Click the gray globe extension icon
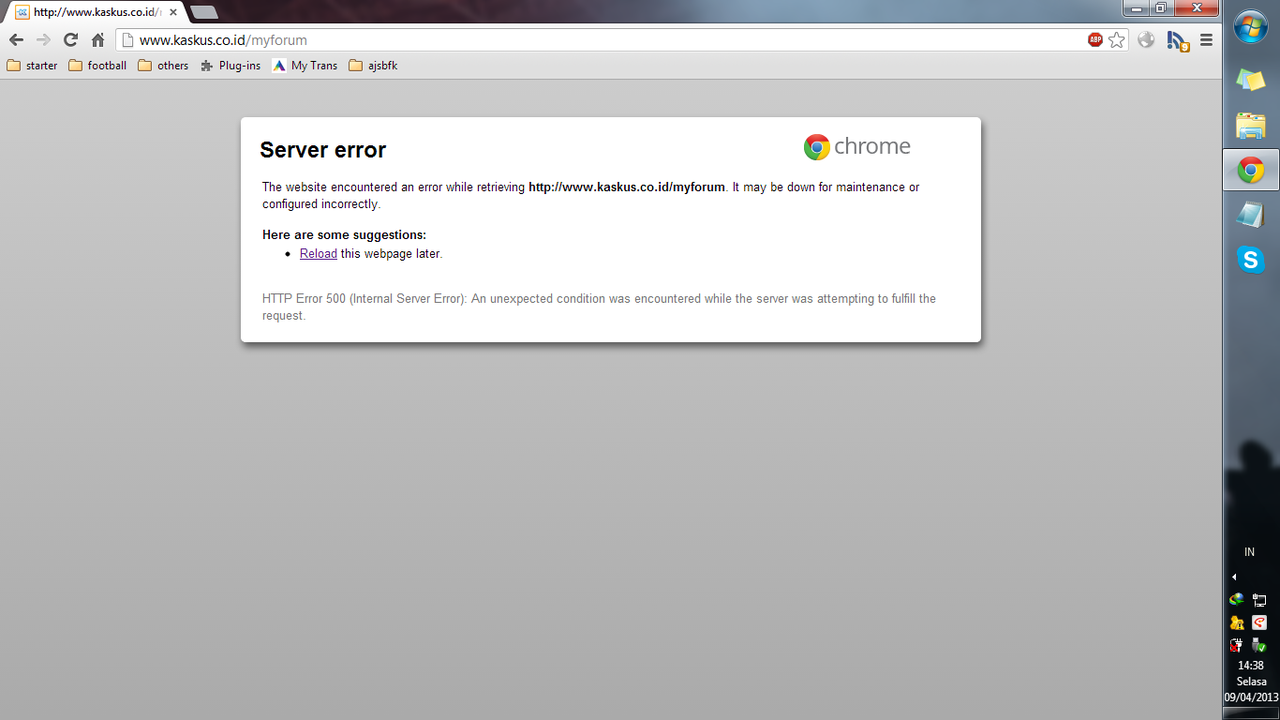 1146,40
